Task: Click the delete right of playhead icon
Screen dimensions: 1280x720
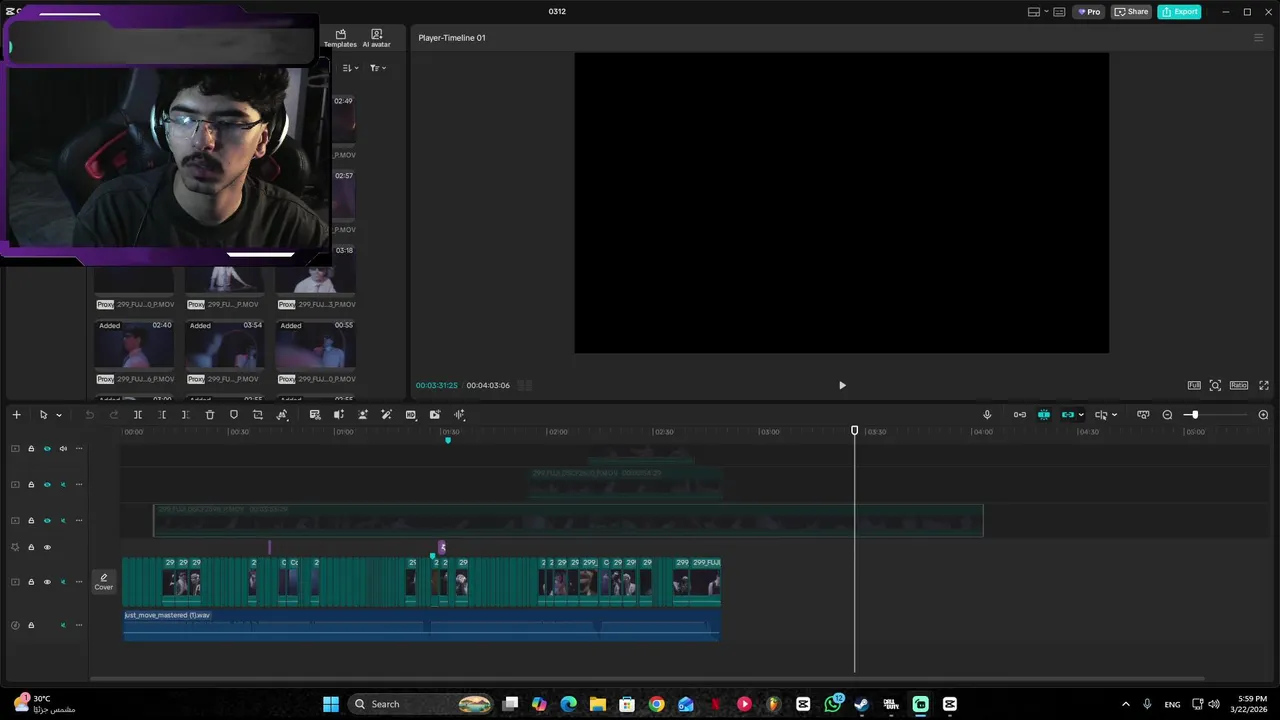Action: (x=186, y=415)
